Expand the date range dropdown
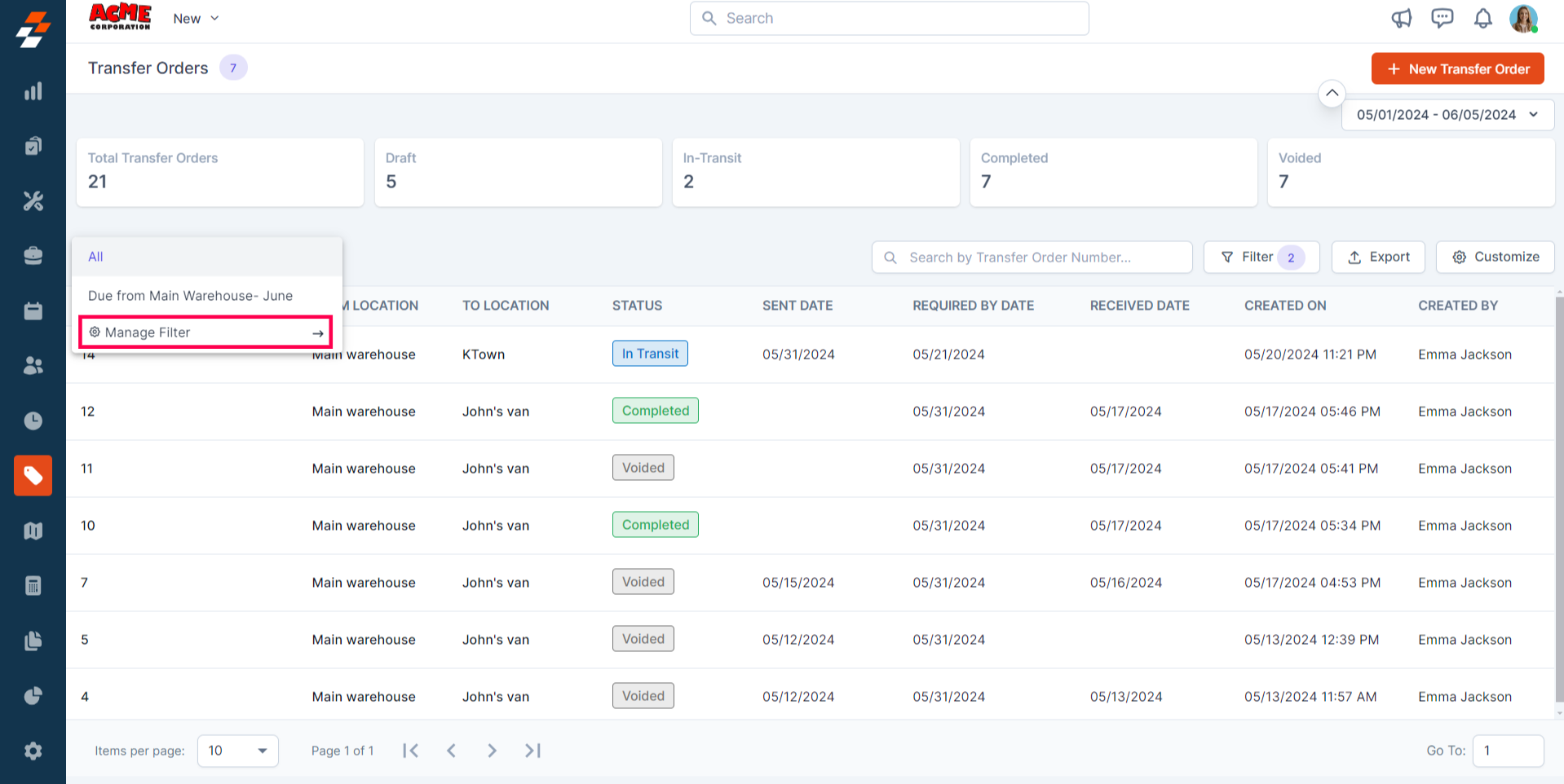Image resolution: width=1564 pixels, height=784 pixels. (1447, 115)
